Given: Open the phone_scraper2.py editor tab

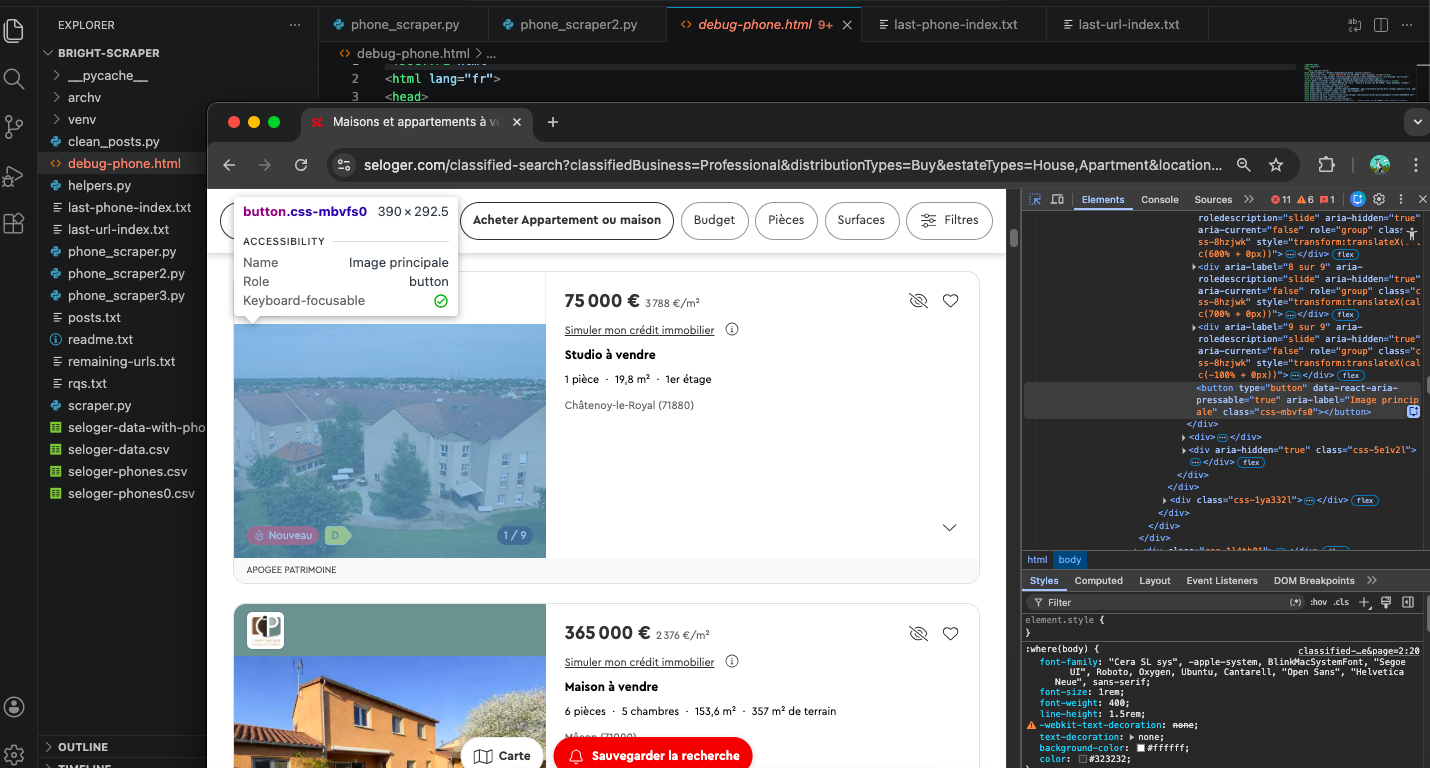Looking at the screenshot, I should pos(578,25).
